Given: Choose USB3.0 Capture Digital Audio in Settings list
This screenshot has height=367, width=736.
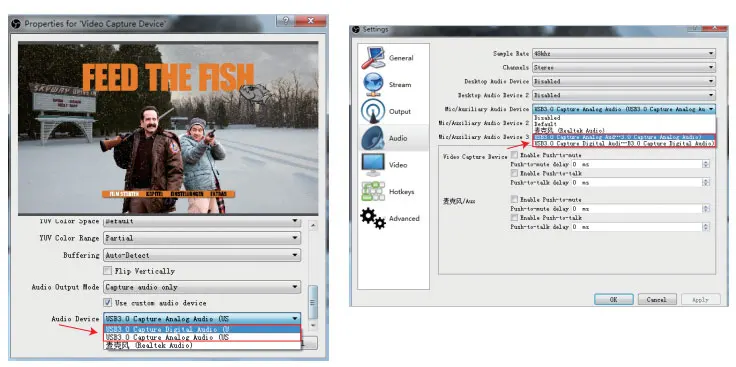Looking at the screenshot, I should [x=624, y=143].
